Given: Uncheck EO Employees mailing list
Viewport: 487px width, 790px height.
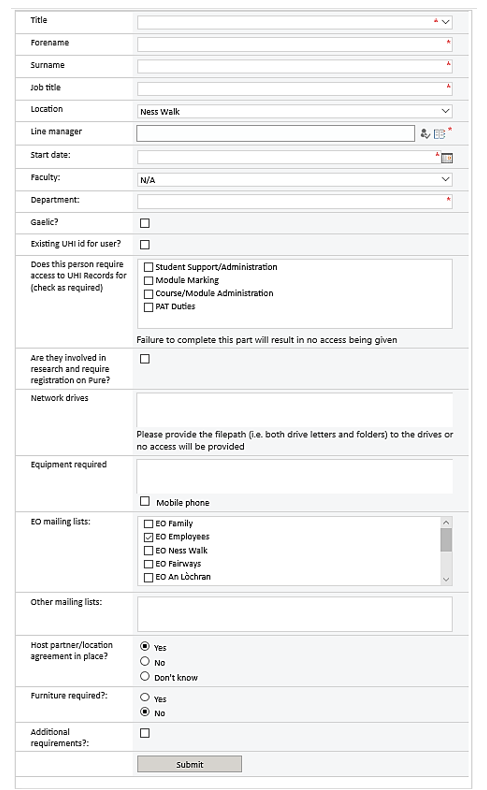Looking at the screenshot, I should pyautogui.click(x=149, y=537).
